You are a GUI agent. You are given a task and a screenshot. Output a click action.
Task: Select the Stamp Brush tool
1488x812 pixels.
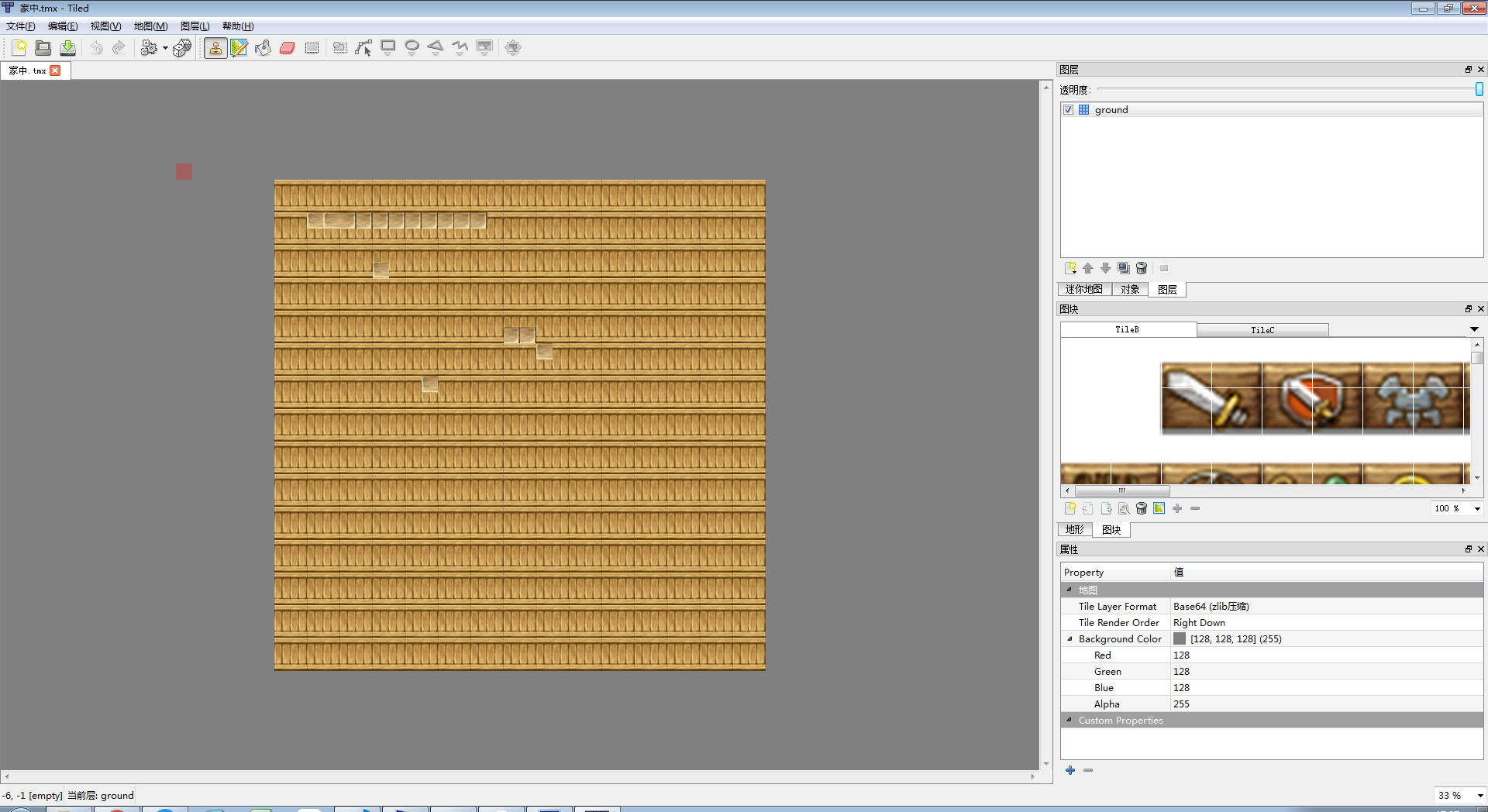pos(215,48)
